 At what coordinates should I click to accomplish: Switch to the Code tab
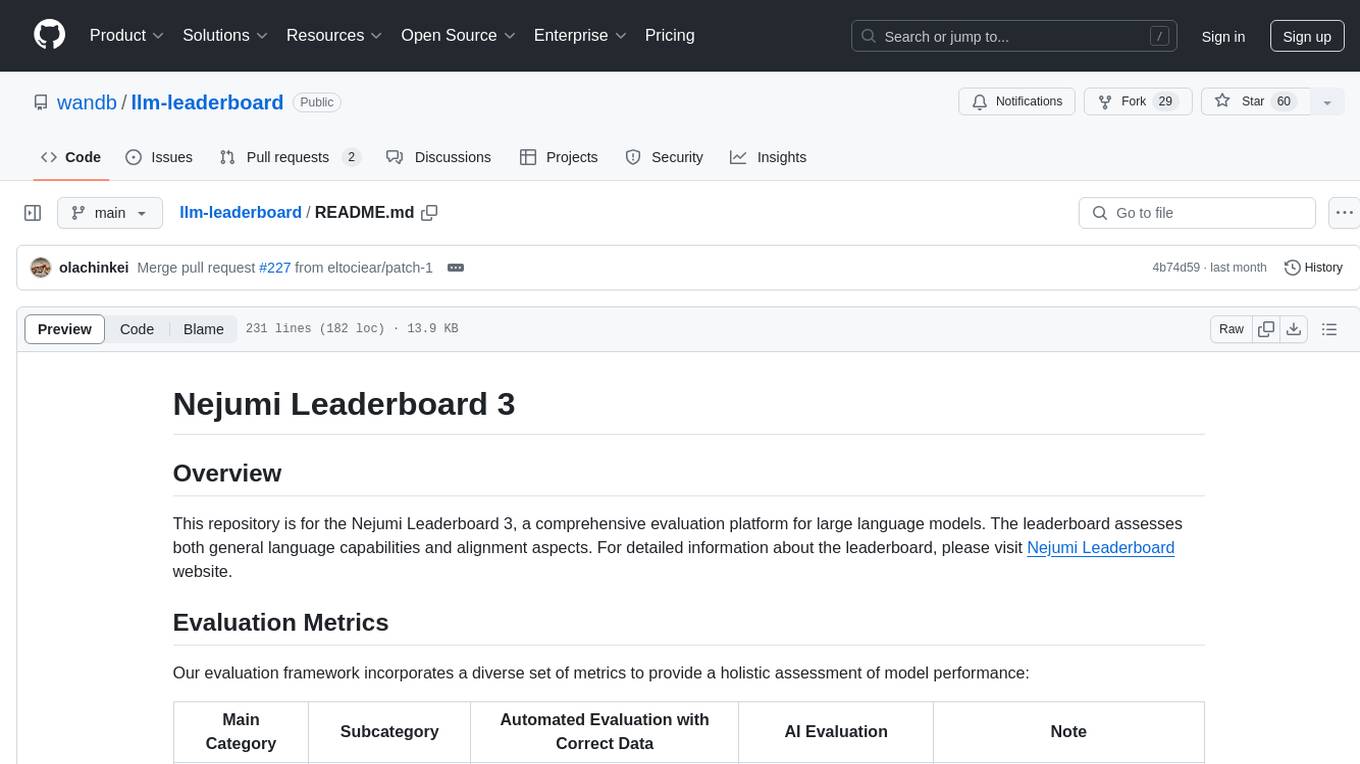[70, 157]
